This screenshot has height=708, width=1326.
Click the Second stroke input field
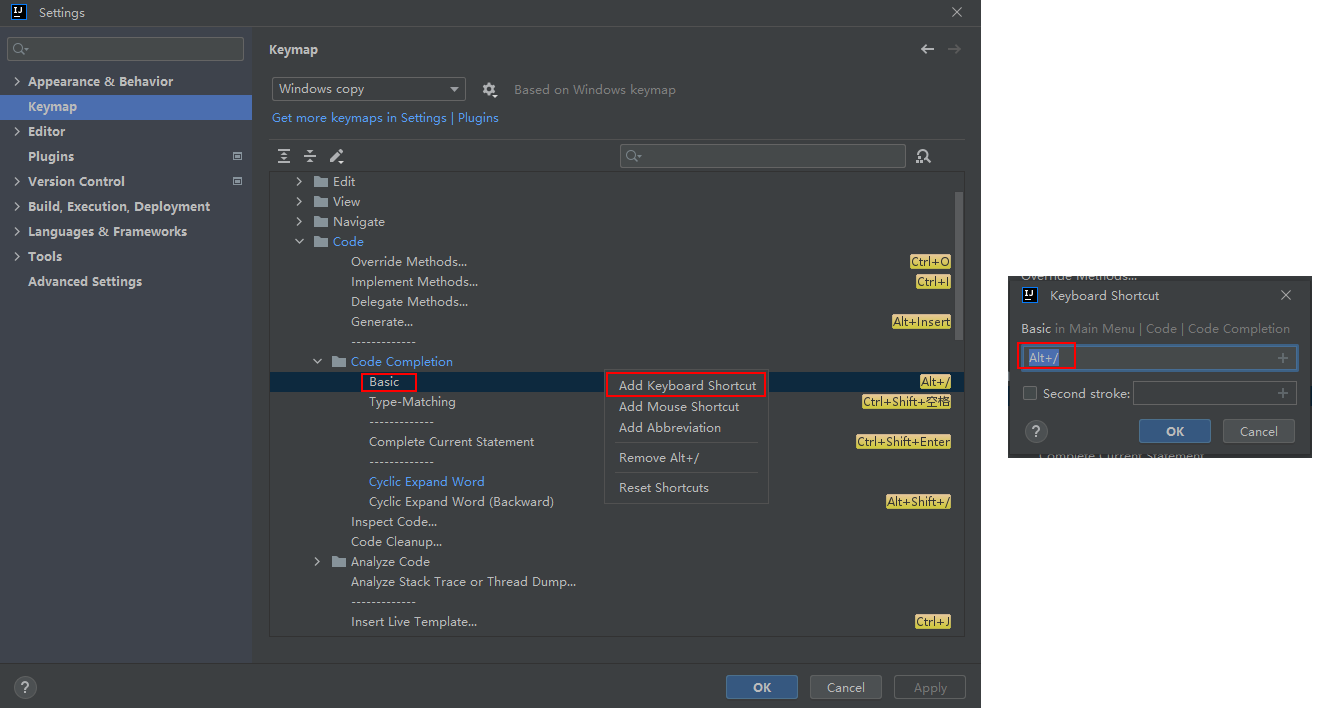tap(1214, 393)
